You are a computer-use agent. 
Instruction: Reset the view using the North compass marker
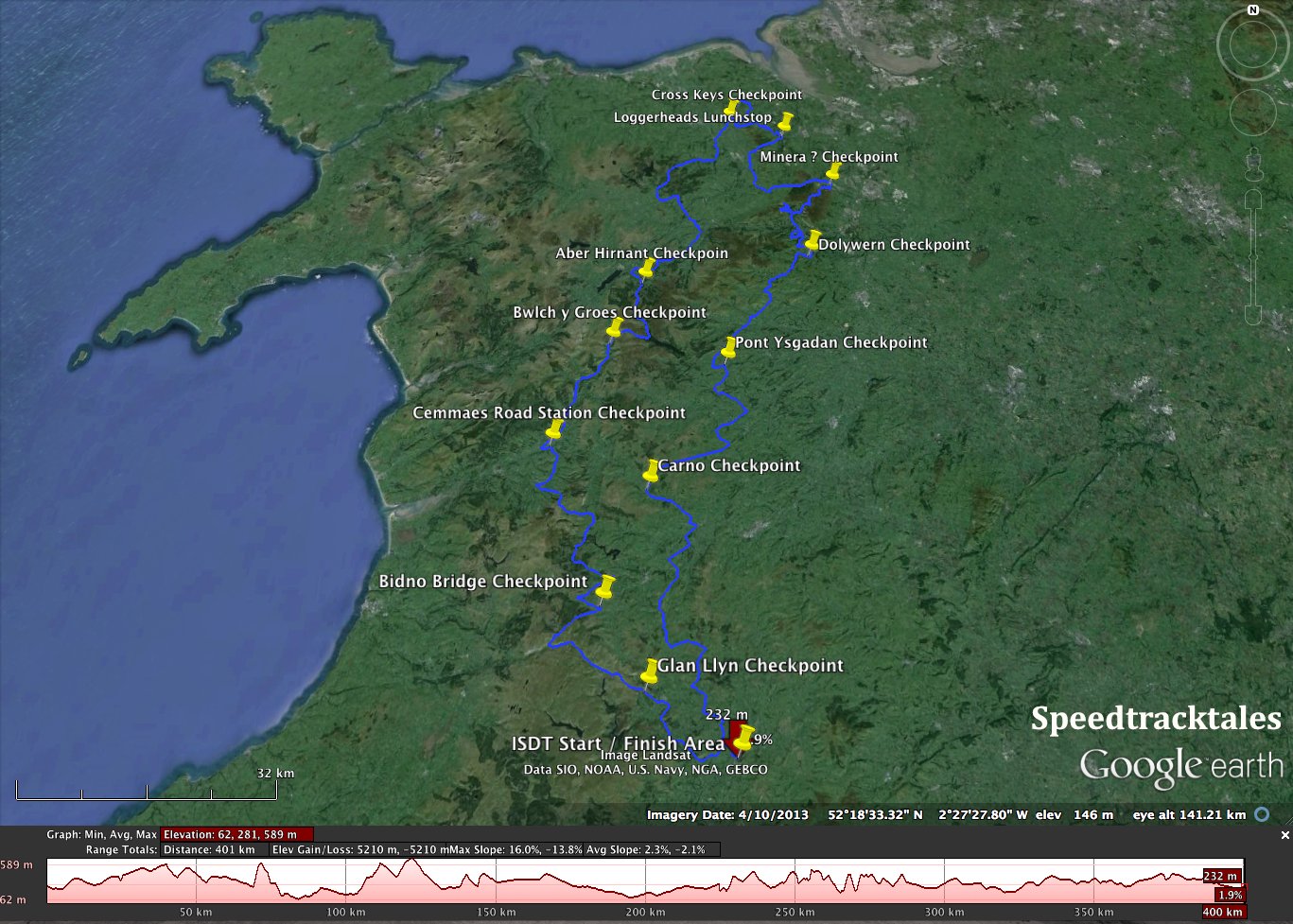coord(1253,10)
